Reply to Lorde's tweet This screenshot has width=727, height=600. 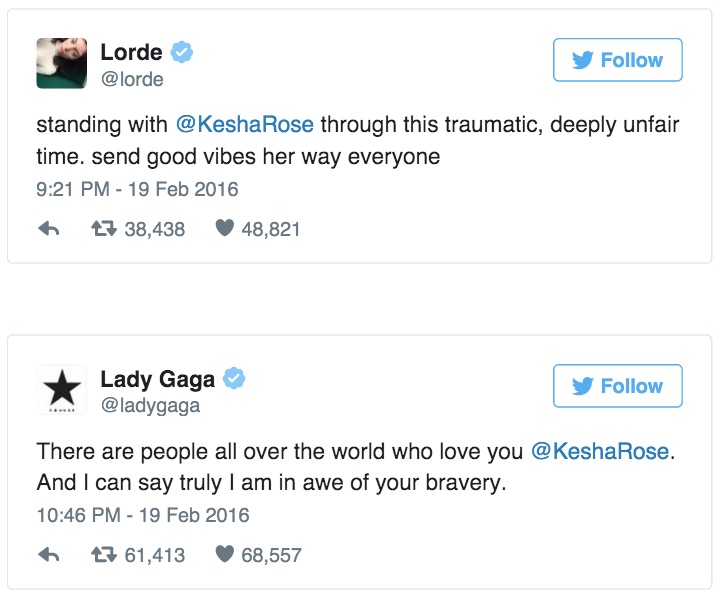tap(48, 229)
